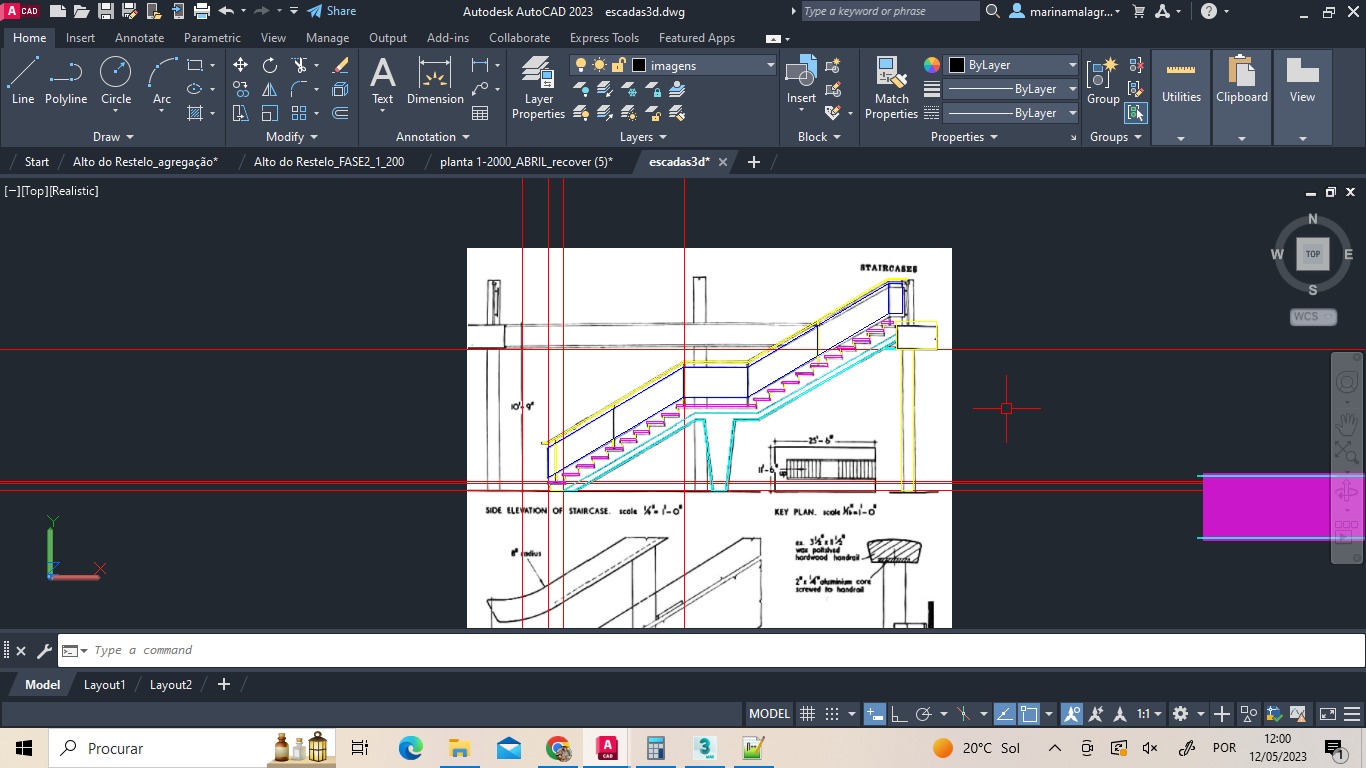
Task: Click the Group tool
Action: click(1103, 81)
